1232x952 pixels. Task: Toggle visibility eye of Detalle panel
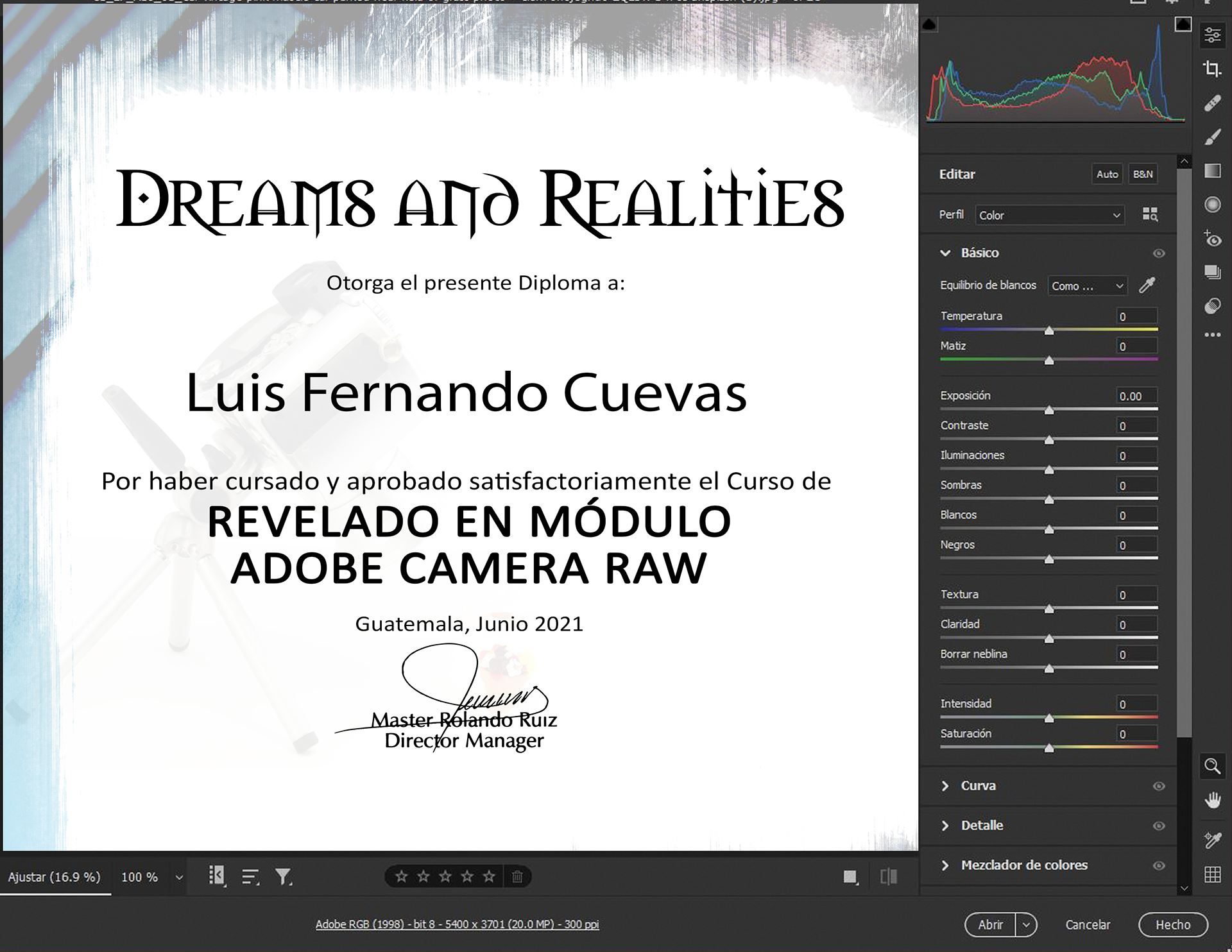[1159, 826]
